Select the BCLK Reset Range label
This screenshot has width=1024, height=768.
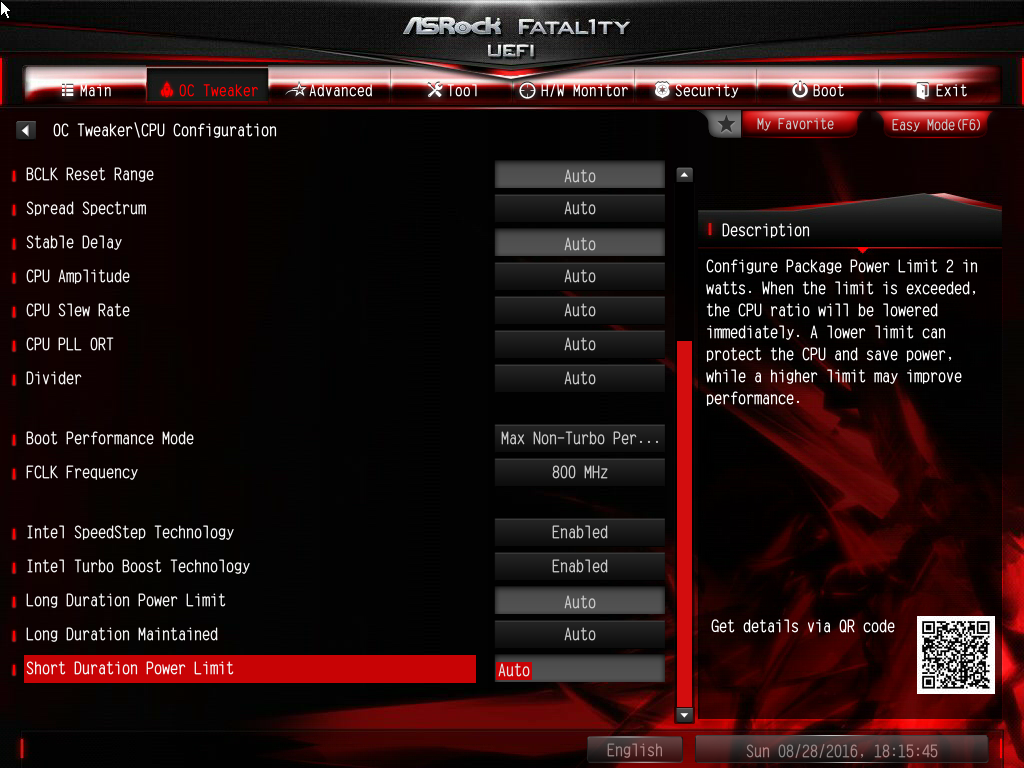pyautogui.click(x=89, y=174)
